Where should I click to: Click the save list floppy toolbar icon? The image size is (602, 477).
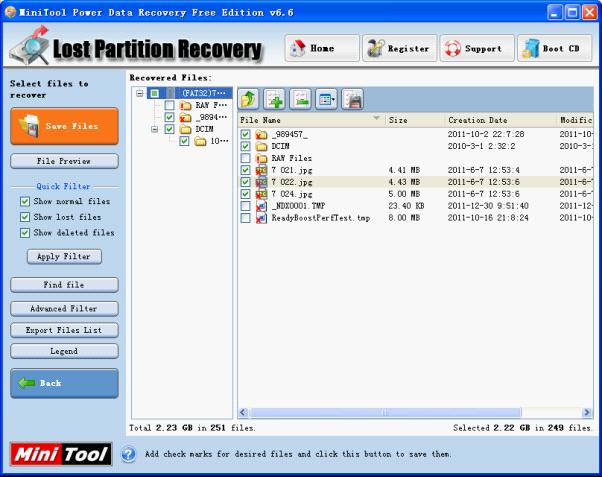click(352, 99)
